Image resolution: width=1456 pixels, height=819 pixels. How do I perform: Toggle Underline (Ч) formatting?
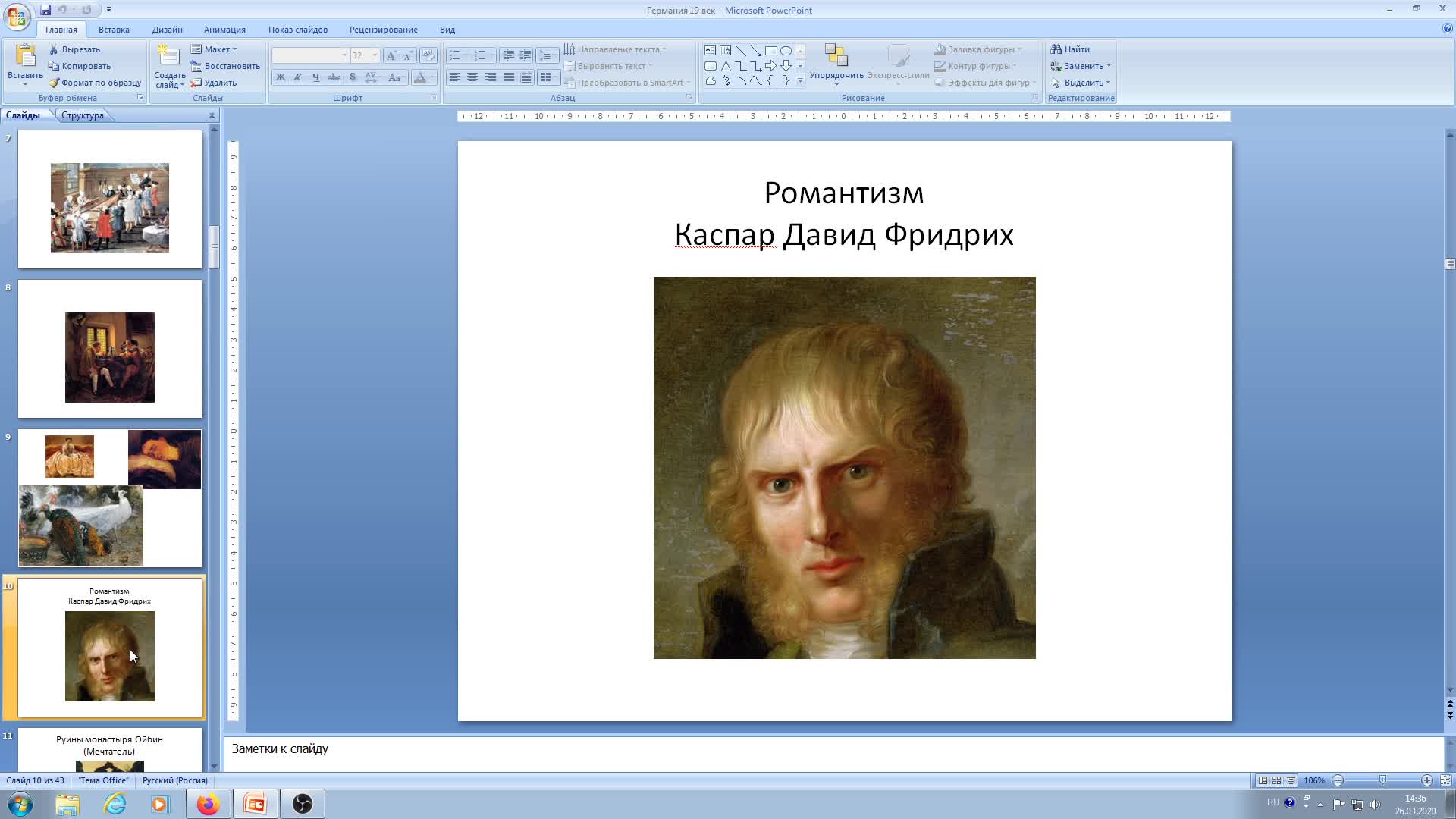315,77
